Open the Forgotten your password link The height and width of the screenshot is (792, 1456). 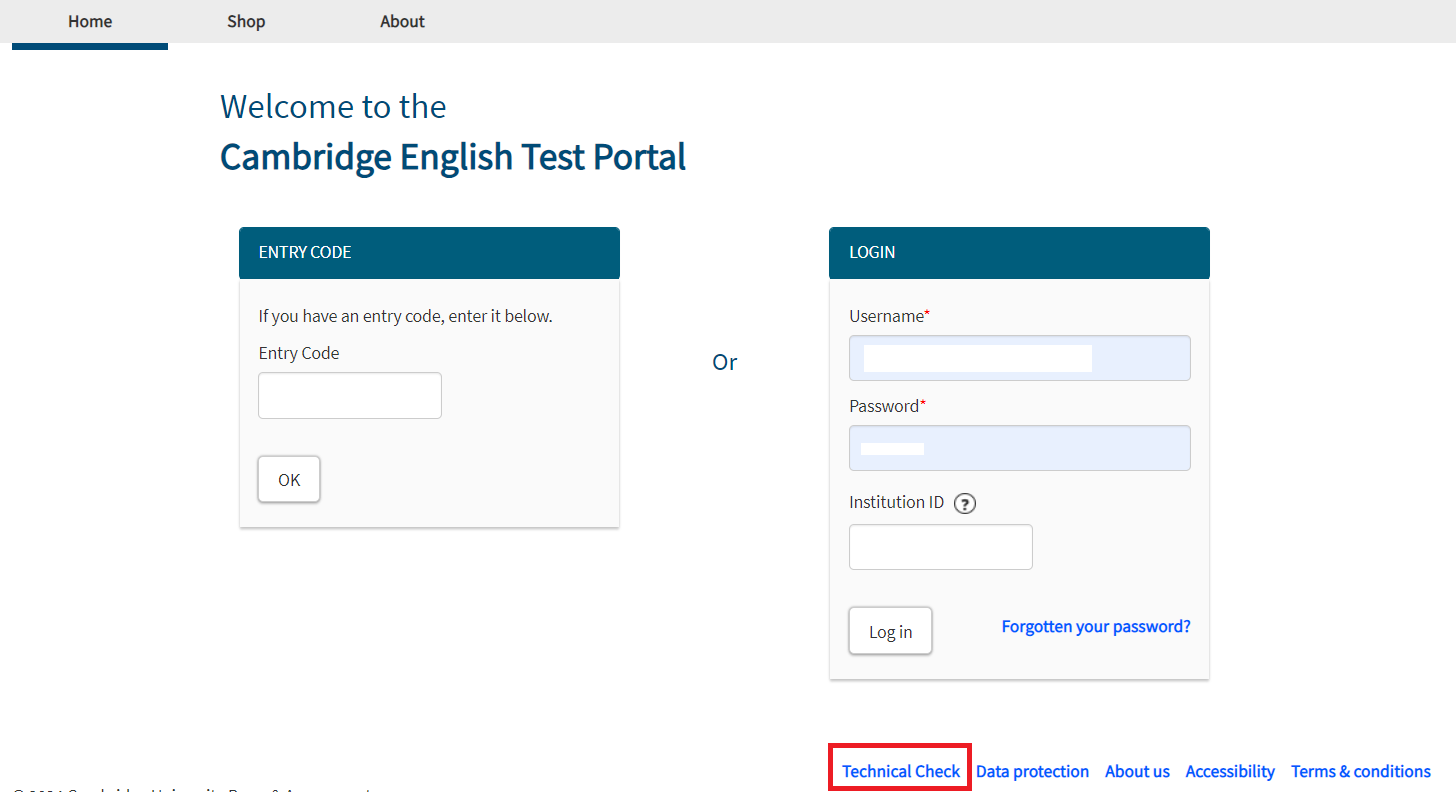pyautogui.click(x=1096, y=627)
